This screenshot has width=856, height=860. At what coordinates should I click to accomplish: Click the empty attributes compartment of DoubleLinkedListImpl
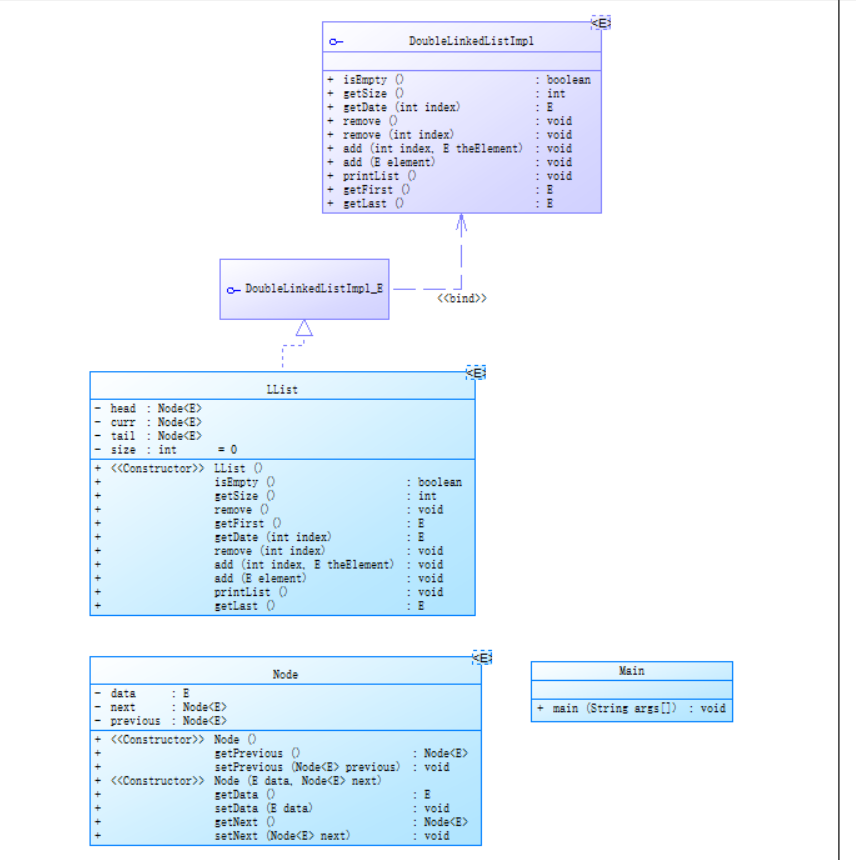click(x=462, y=61)
